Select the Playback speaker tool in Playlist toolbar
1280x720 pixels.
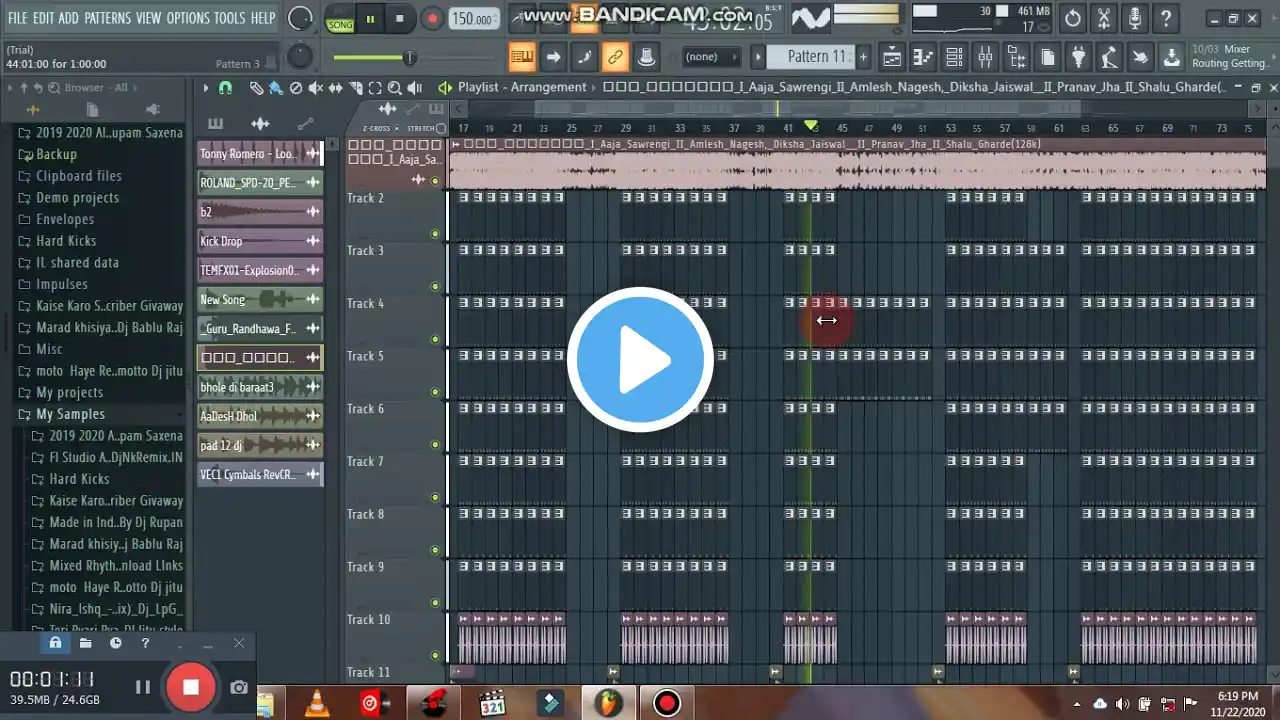[x=415, y=88]
